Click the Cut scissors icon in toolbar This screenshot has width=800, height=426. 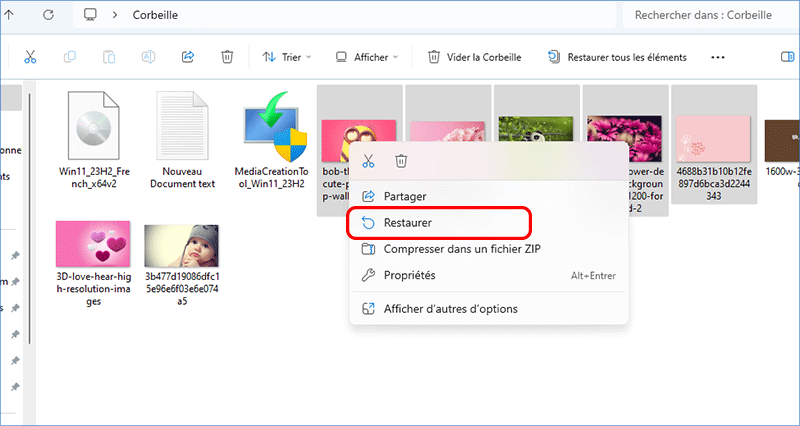coord(31,57)
